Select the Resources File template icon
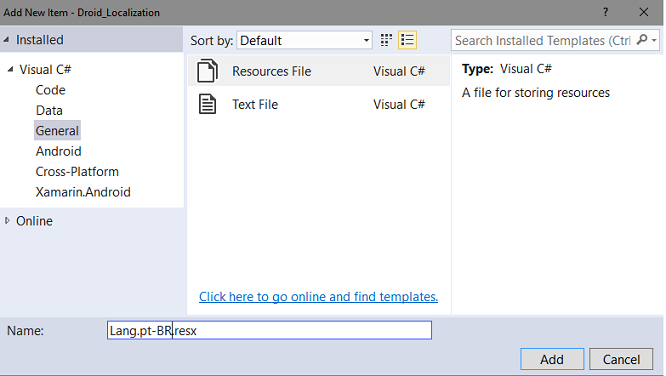This screenshot has width=666, height=376. pos(207,71)
